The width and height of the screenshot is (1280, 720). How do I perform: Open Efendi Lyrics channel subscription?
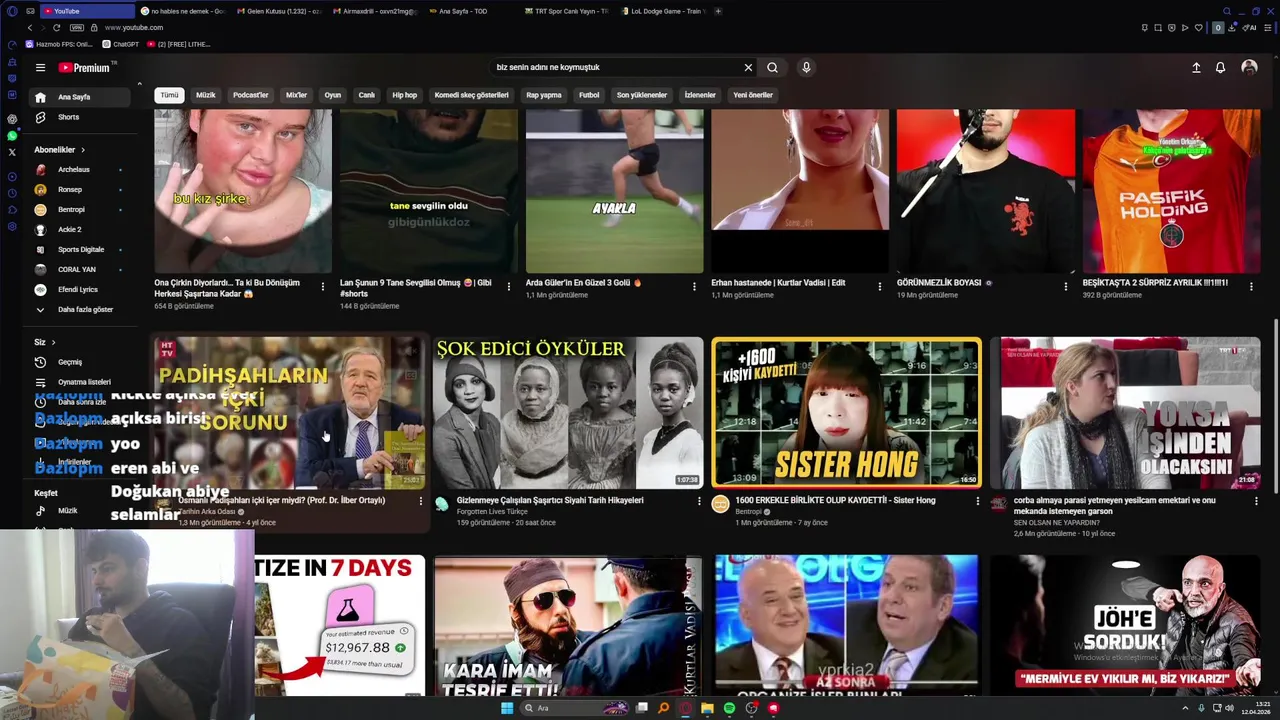pyautogui.click(x=80, y=290)
